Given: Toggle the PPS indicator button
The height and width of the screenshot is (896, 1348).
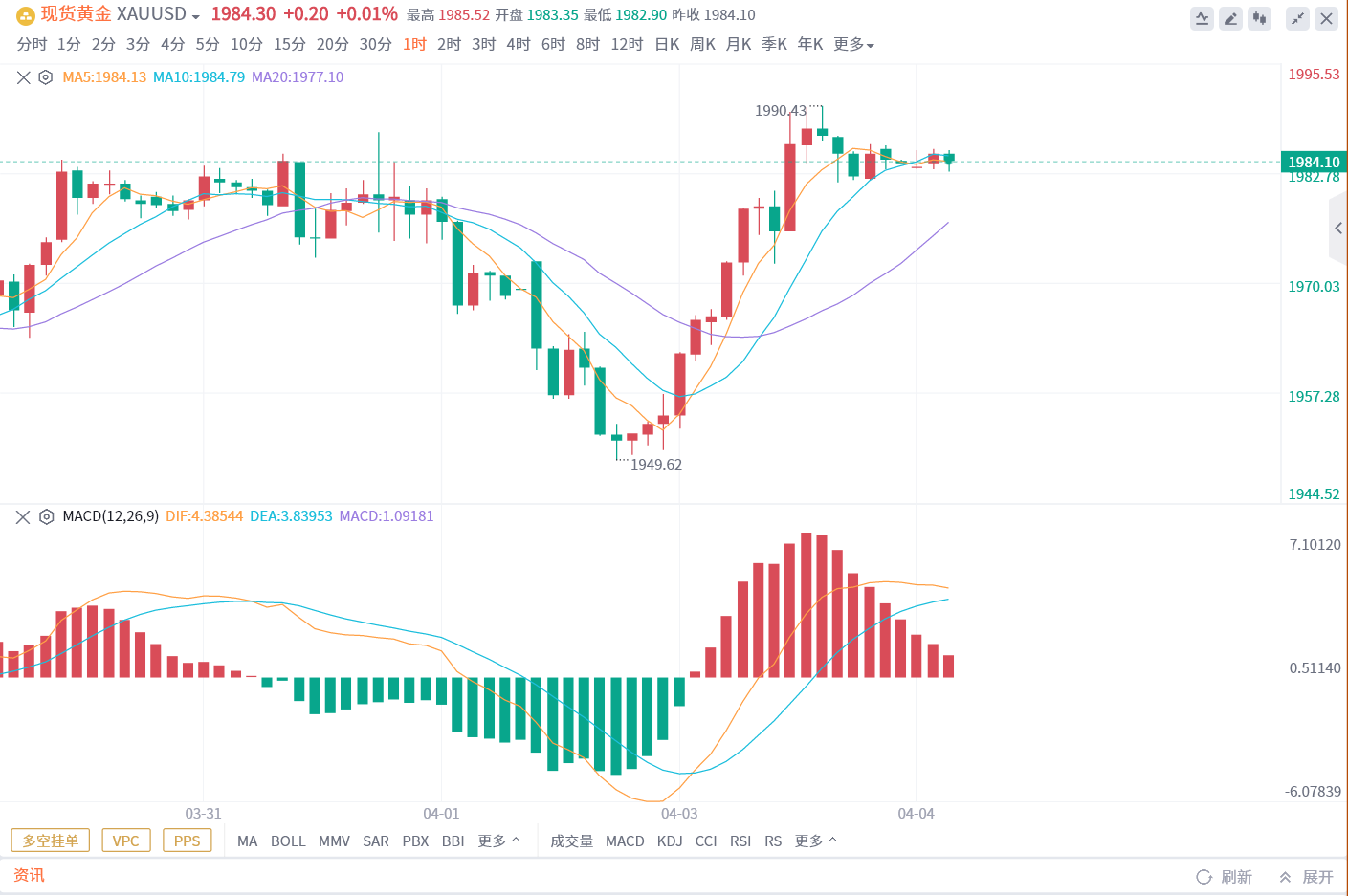Looking at the screenshot, I should pos(187,841).
